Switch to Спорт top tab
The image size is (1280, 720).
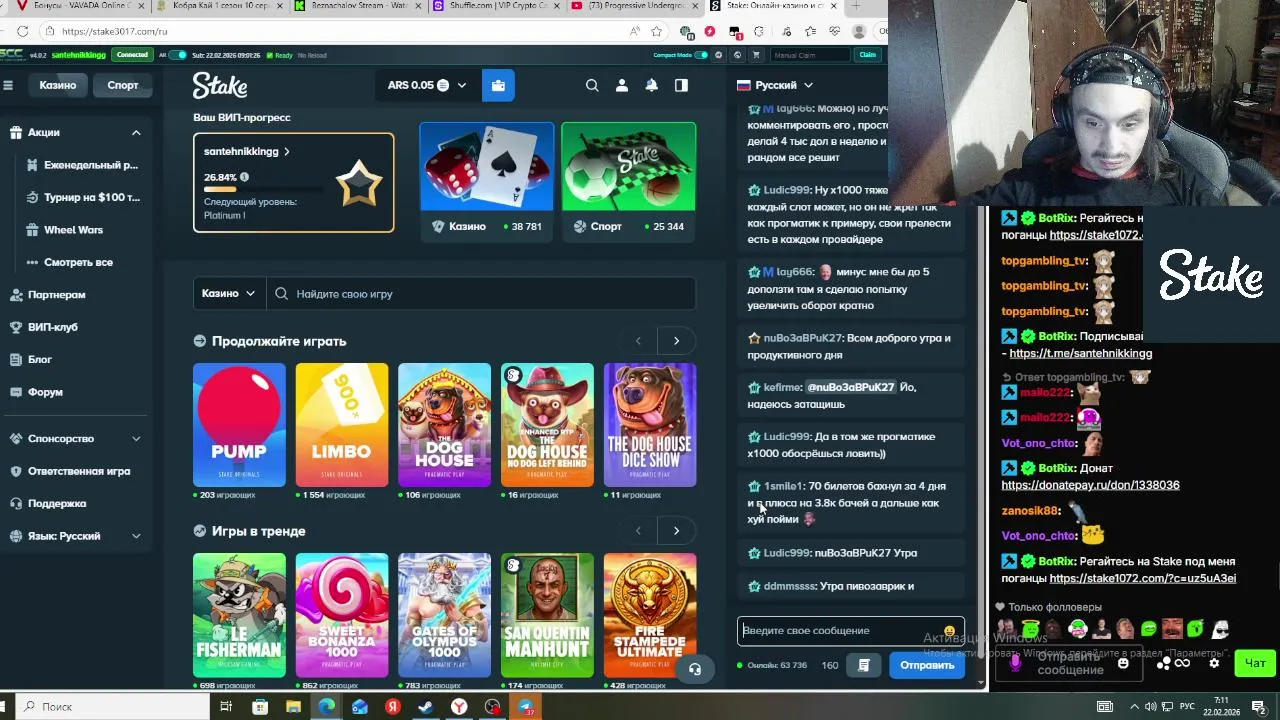pyautogui.click(x=123, y=85)
